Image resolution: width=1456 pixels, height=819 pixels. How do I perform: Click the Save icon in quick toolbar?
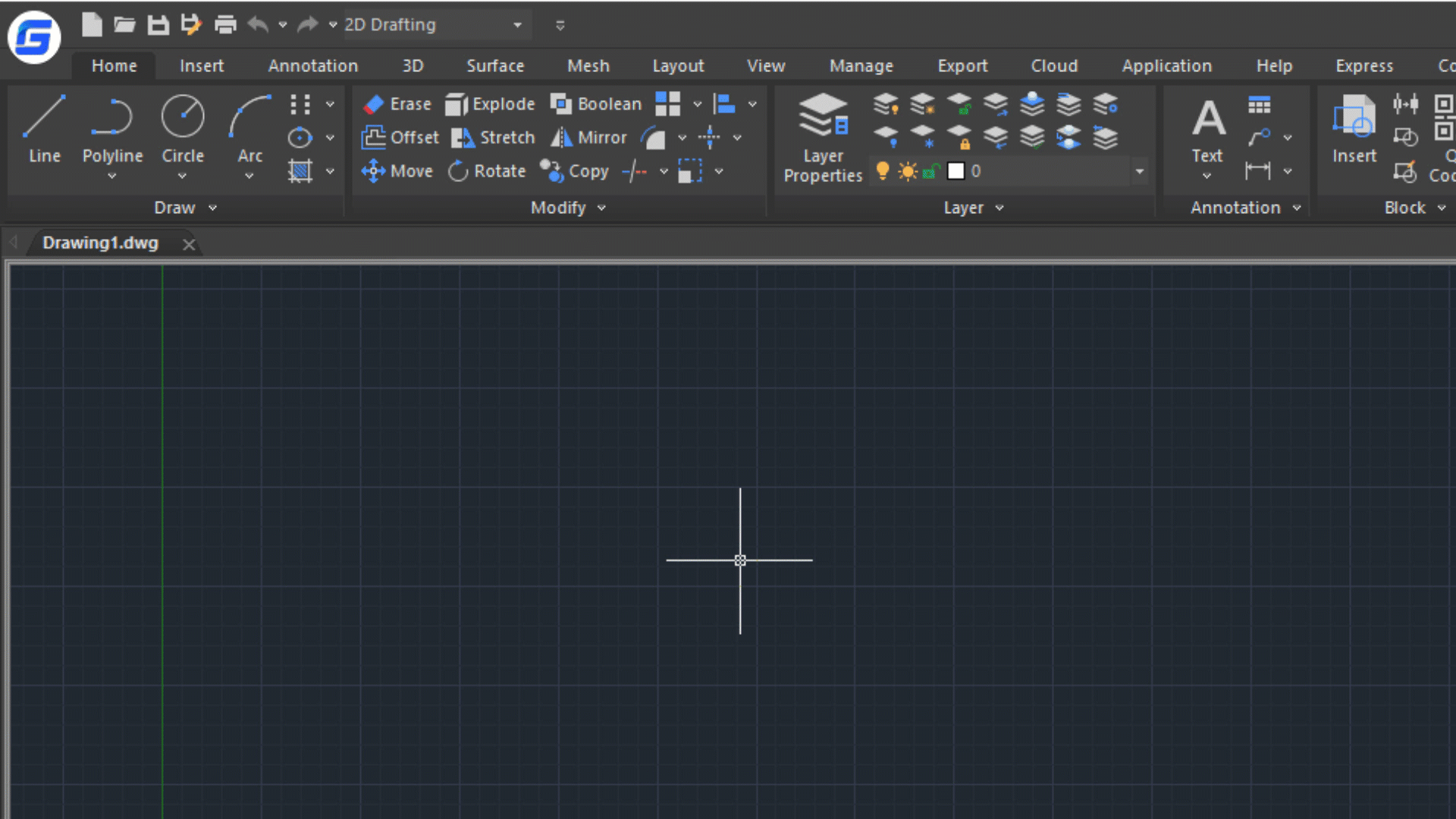(158, 25)
